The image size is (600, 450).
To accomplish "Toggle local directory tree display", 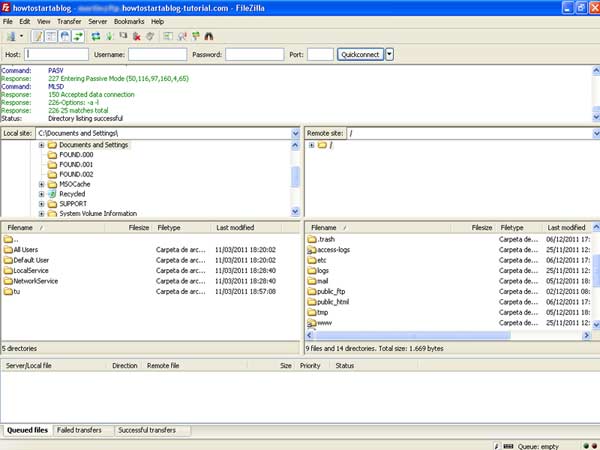I will (x=51, y=36).
